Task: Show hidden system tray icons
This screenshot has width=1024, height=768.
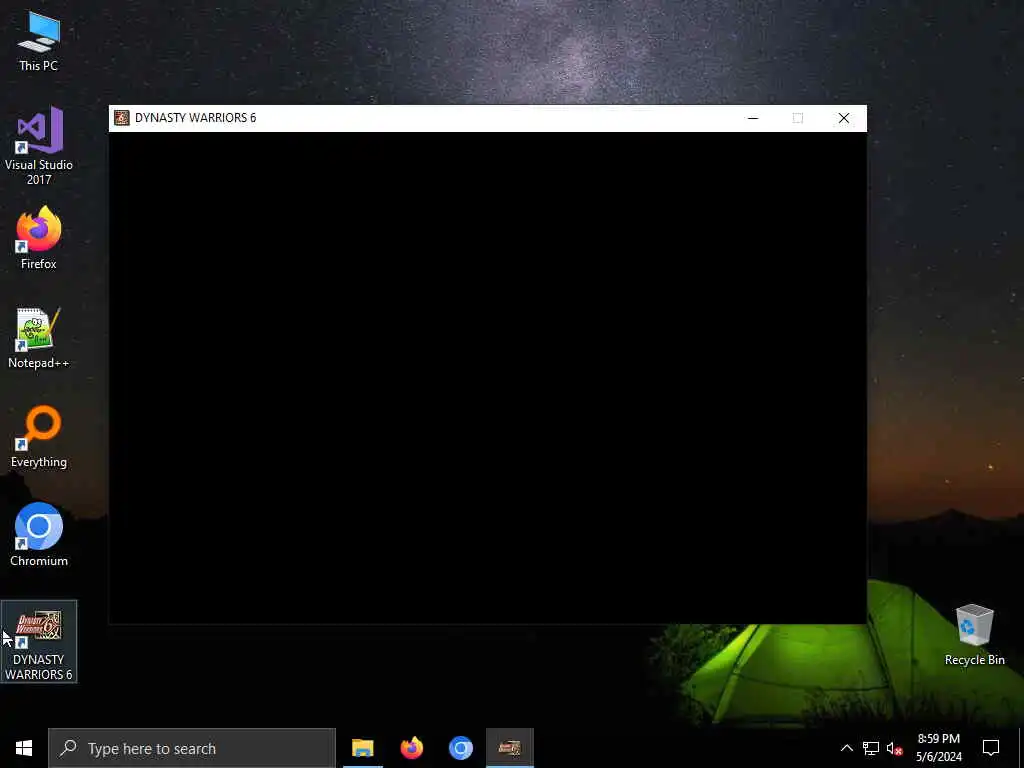Action: (x=846, y=748)
